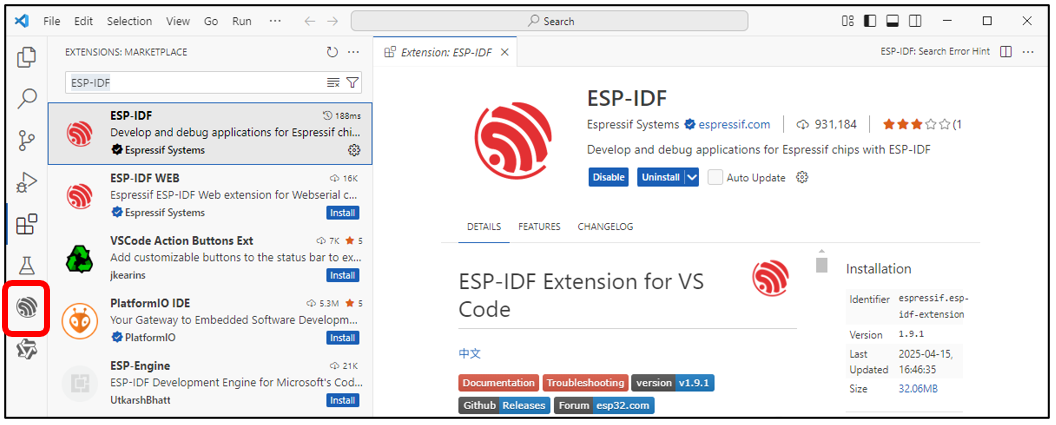Open gear settings next to Auto Update
Screen dimensions: 1056x425
tap(801, 178)
